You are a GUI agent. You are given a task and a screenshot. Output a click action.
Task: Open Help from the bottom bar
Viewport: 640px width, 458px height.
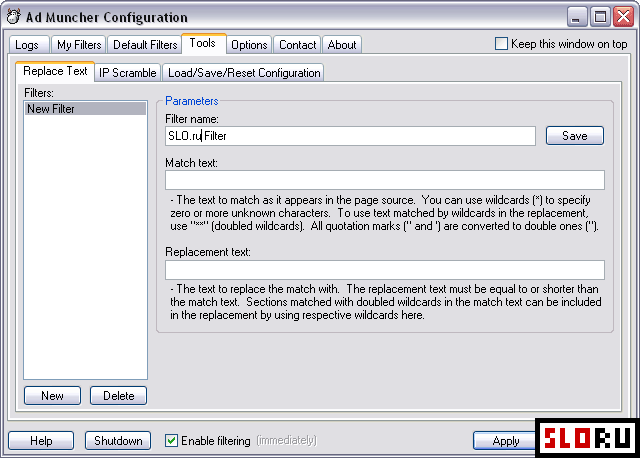pos(41,441)
